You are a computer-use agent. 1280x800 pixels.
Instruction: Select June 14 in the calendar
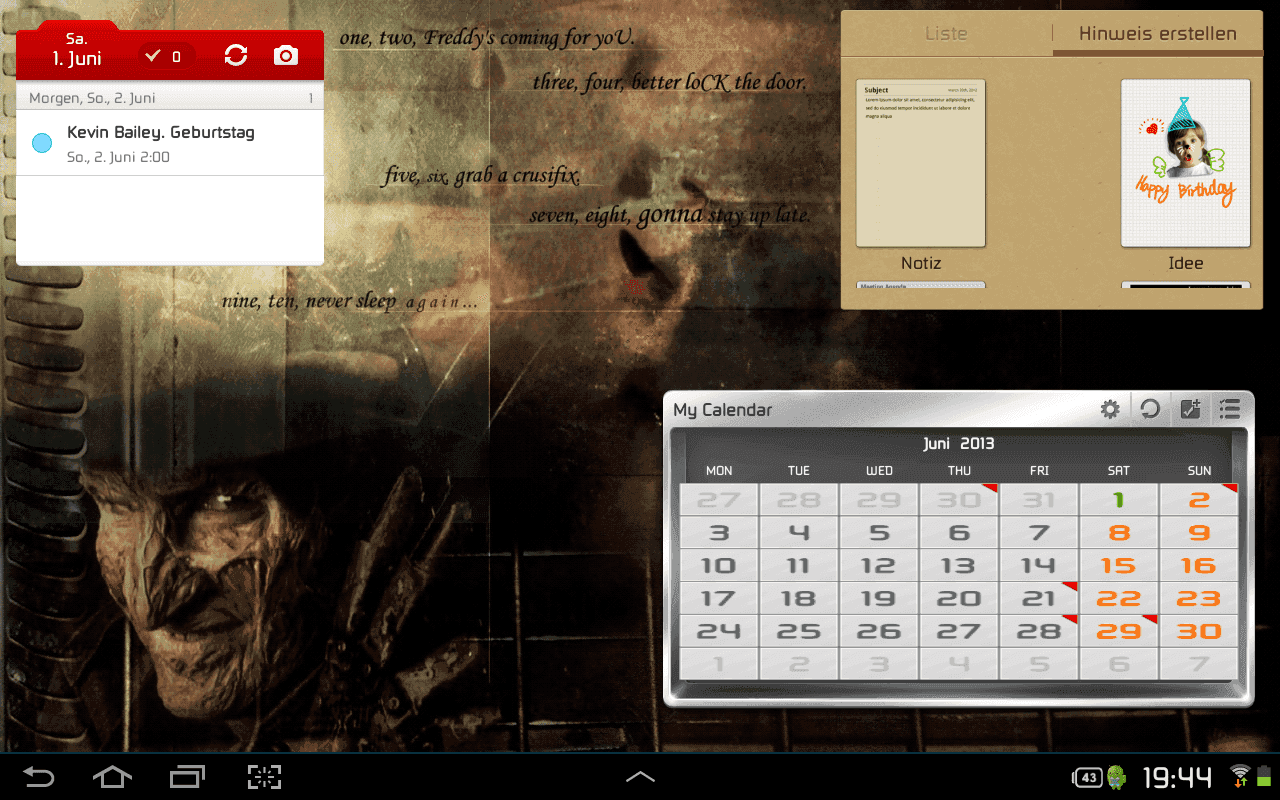pyautogui.click(x=1039, y=566)
